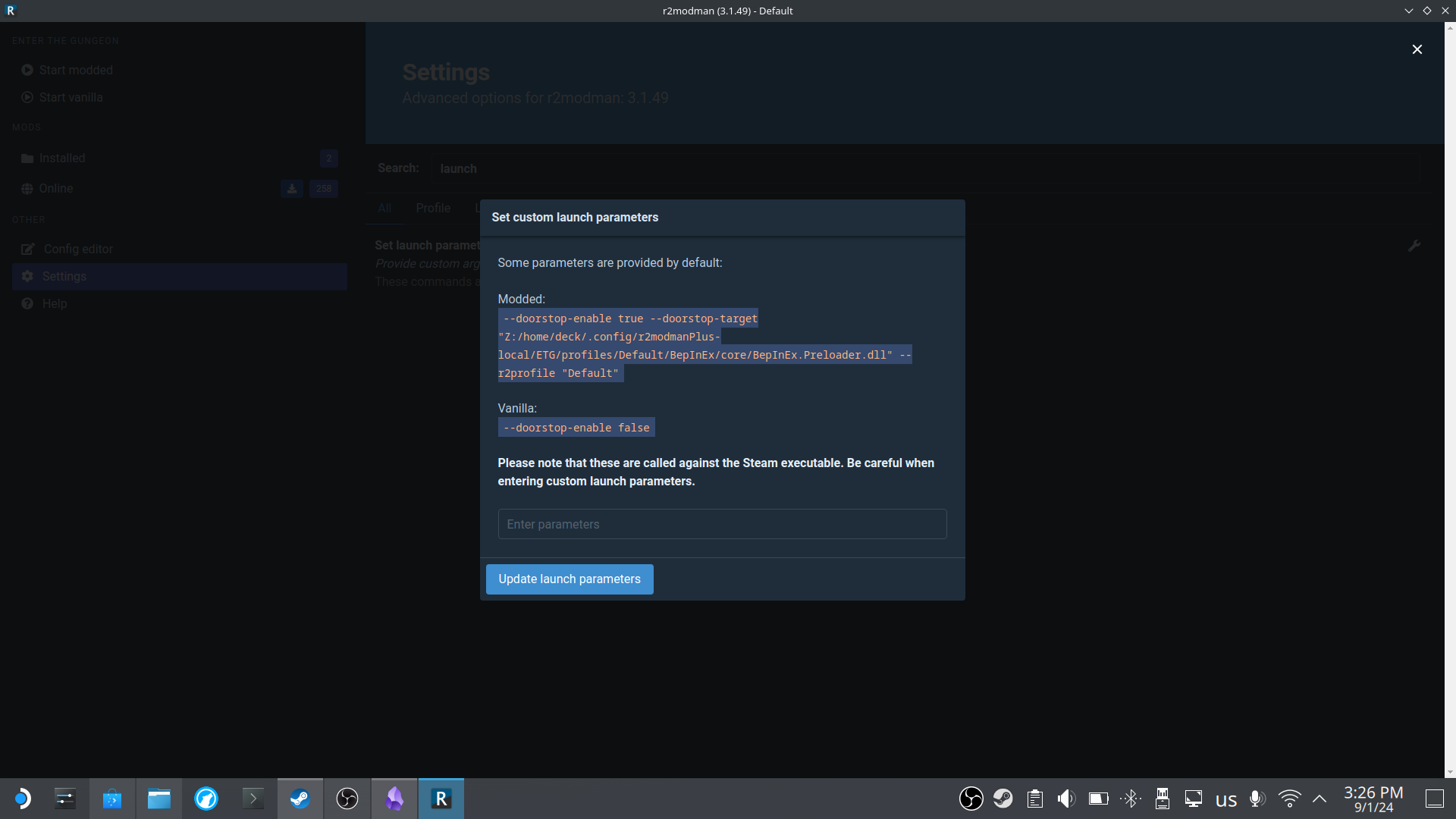
Task: Click the Enter parameters input field
Action: 722,524
